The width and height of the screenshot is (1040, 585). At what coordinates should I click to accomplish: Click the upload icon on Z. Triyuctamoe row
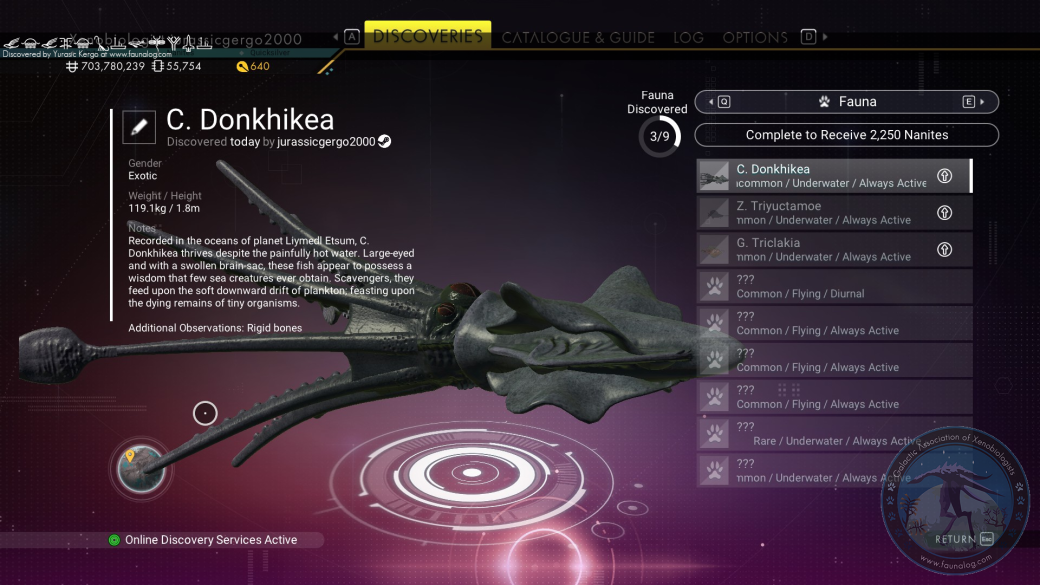pos(944,213)
